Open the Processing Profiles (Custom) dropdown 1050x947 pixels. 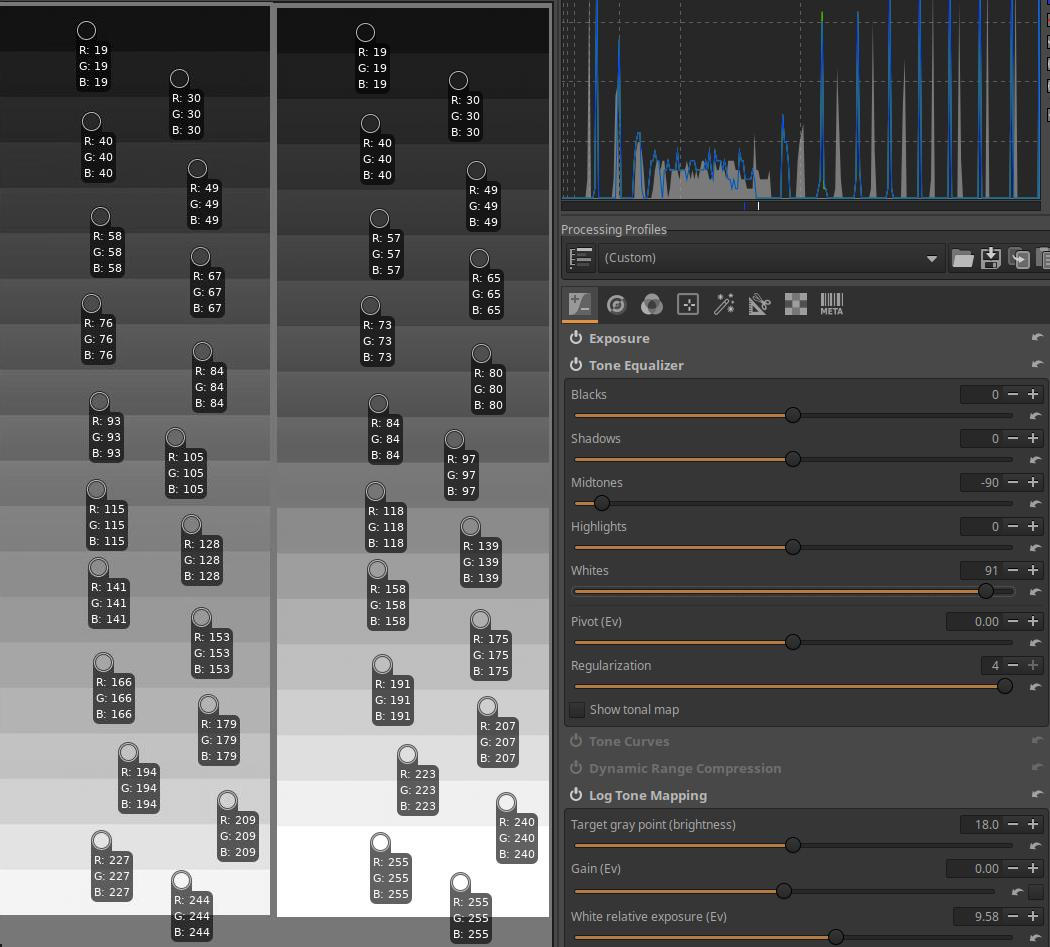pyautogui.click(x=770, y=258)
